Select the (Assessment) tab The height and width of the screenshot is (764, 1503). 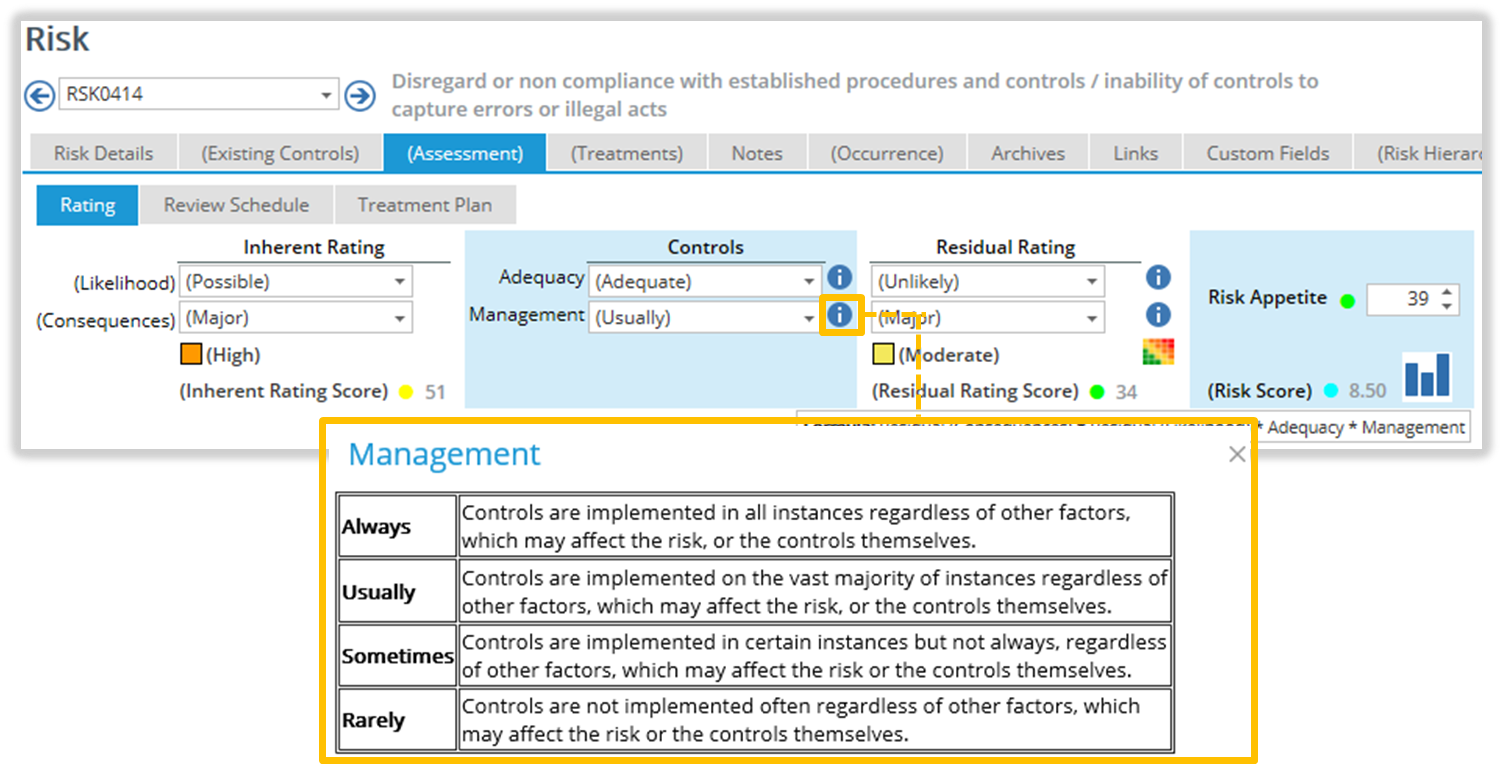point(465,153)
